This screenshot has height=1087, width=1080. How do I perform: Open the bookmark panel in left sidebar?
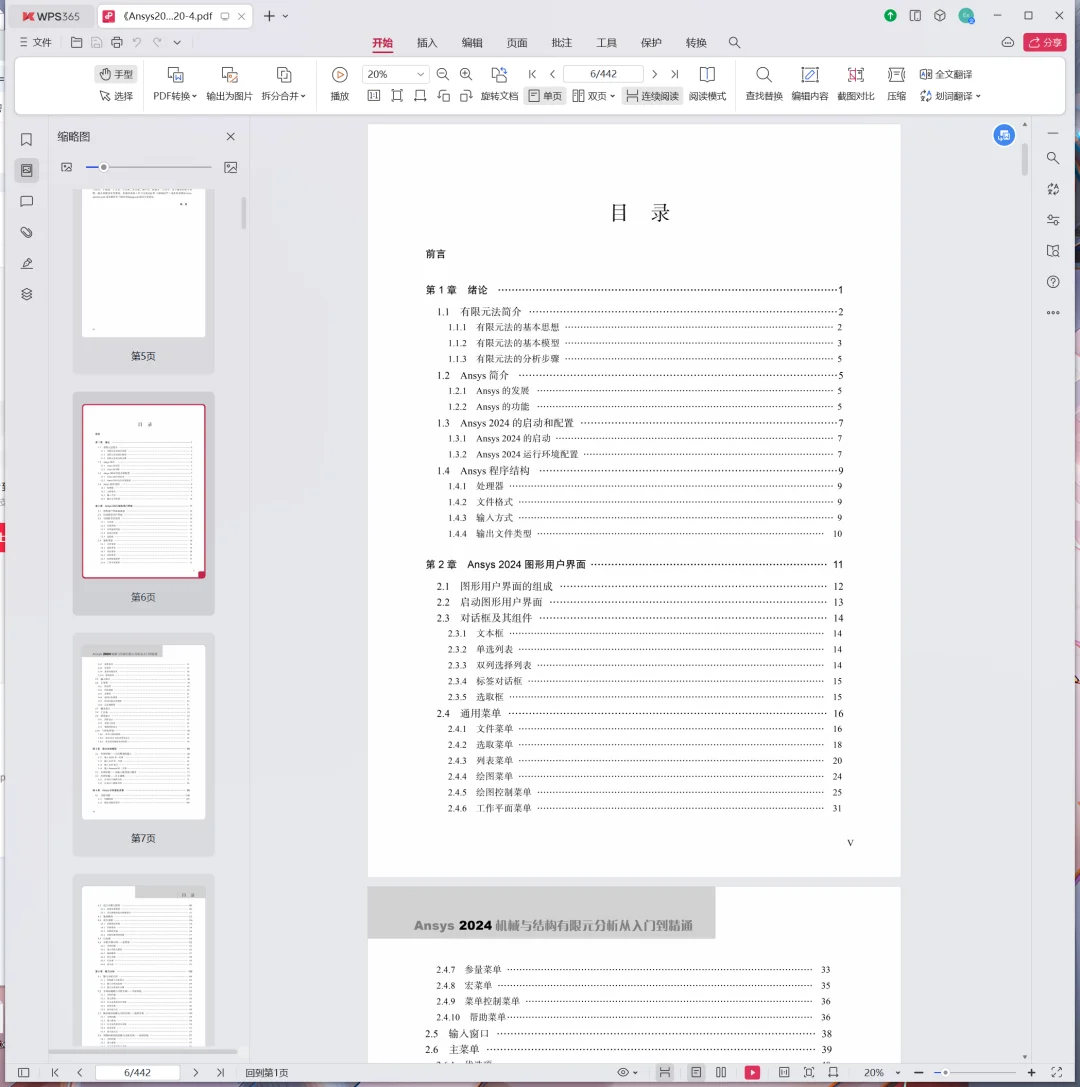pyautogui.click(x=26, y=139)
